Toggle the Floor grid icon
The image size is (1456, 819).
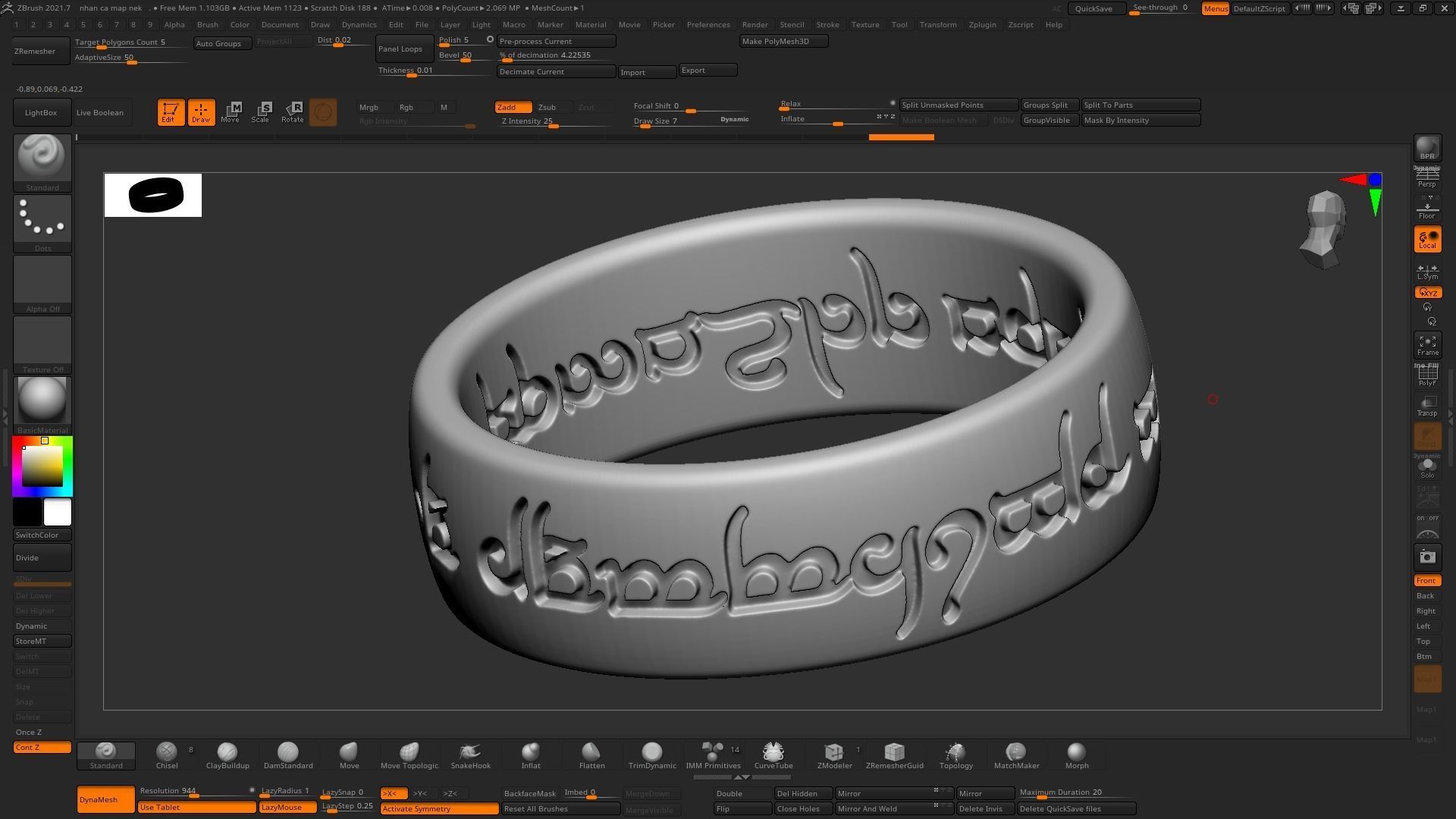tap(1427, 208)
